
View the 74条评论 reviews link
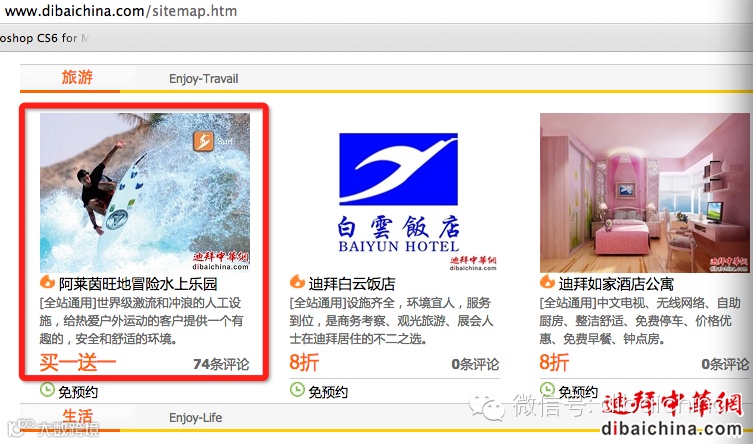coord(221,364)
